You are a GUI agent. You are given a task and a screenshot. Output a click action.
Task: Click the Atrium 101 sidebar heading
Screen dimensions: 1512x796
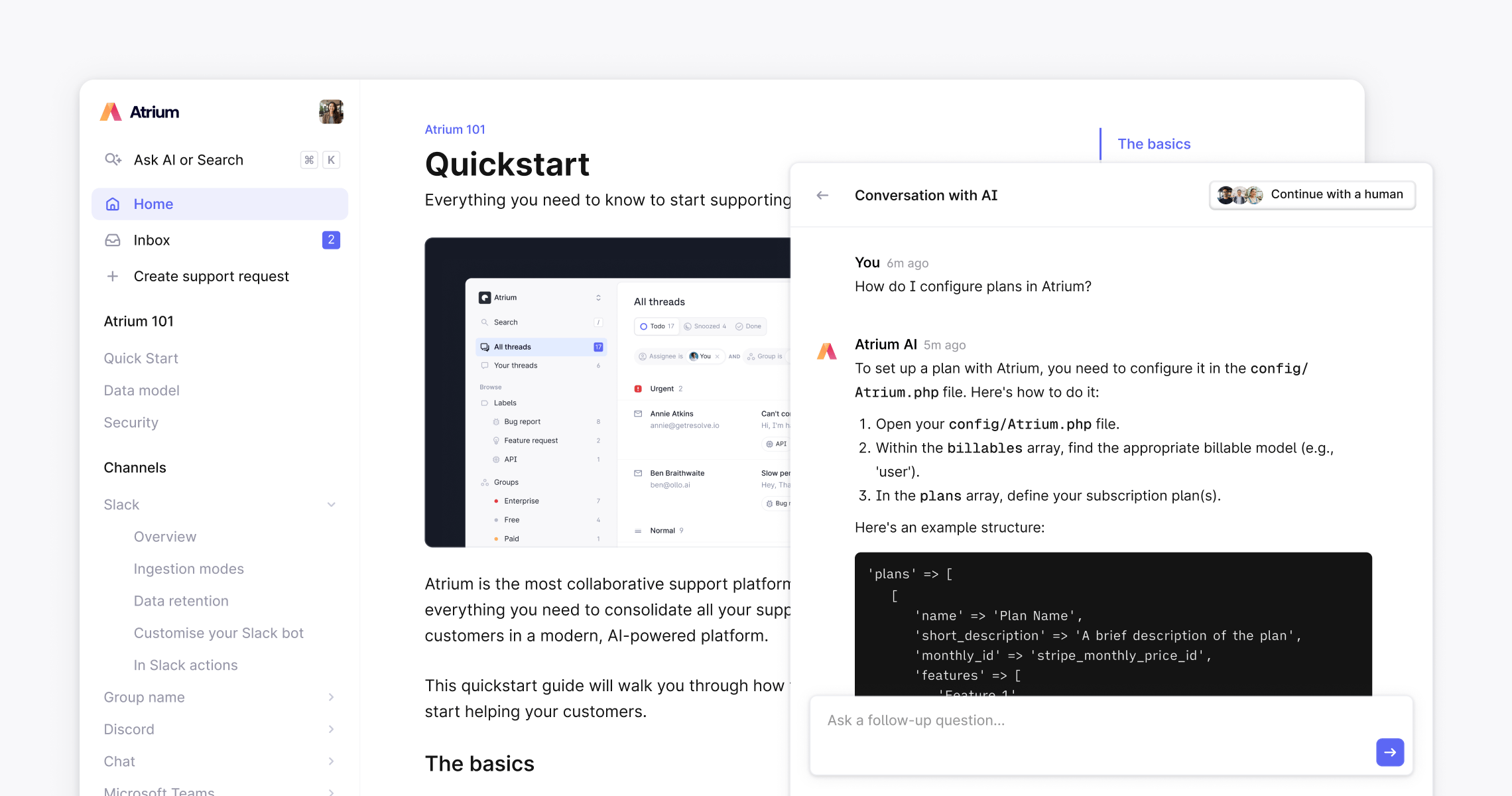[139, 321]
